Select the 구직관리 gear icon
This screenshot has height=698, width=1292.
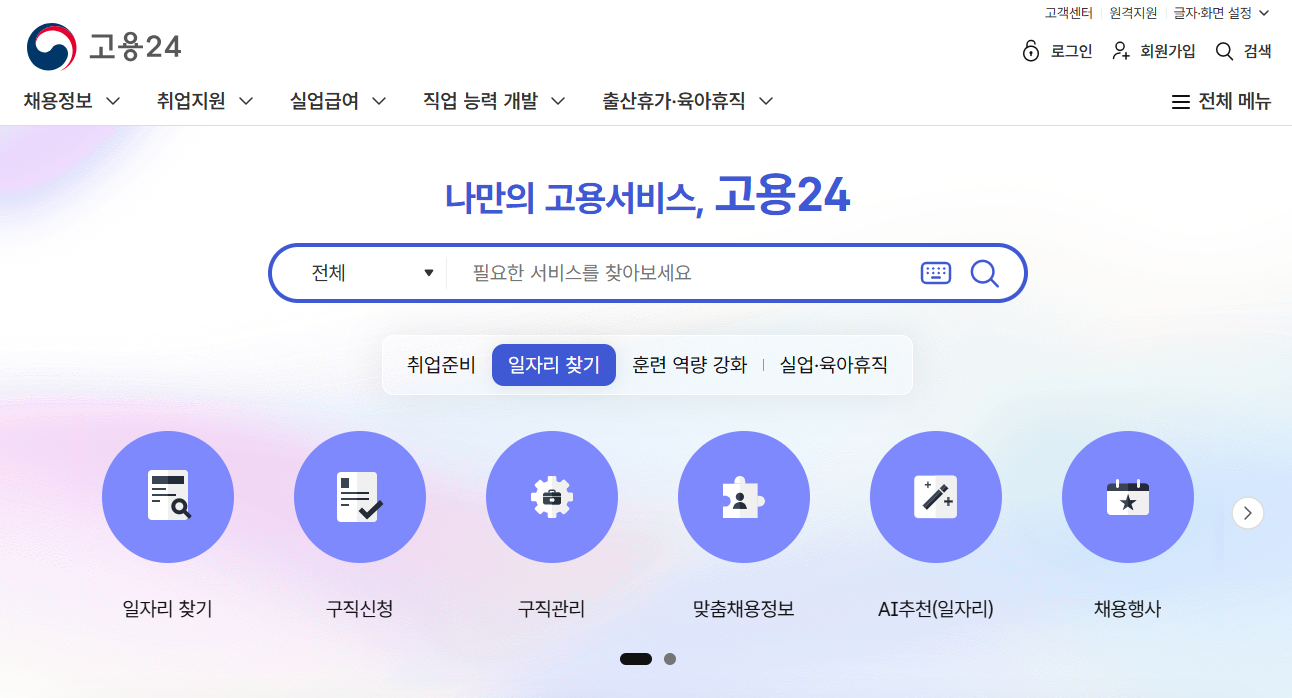click(552, 497)
